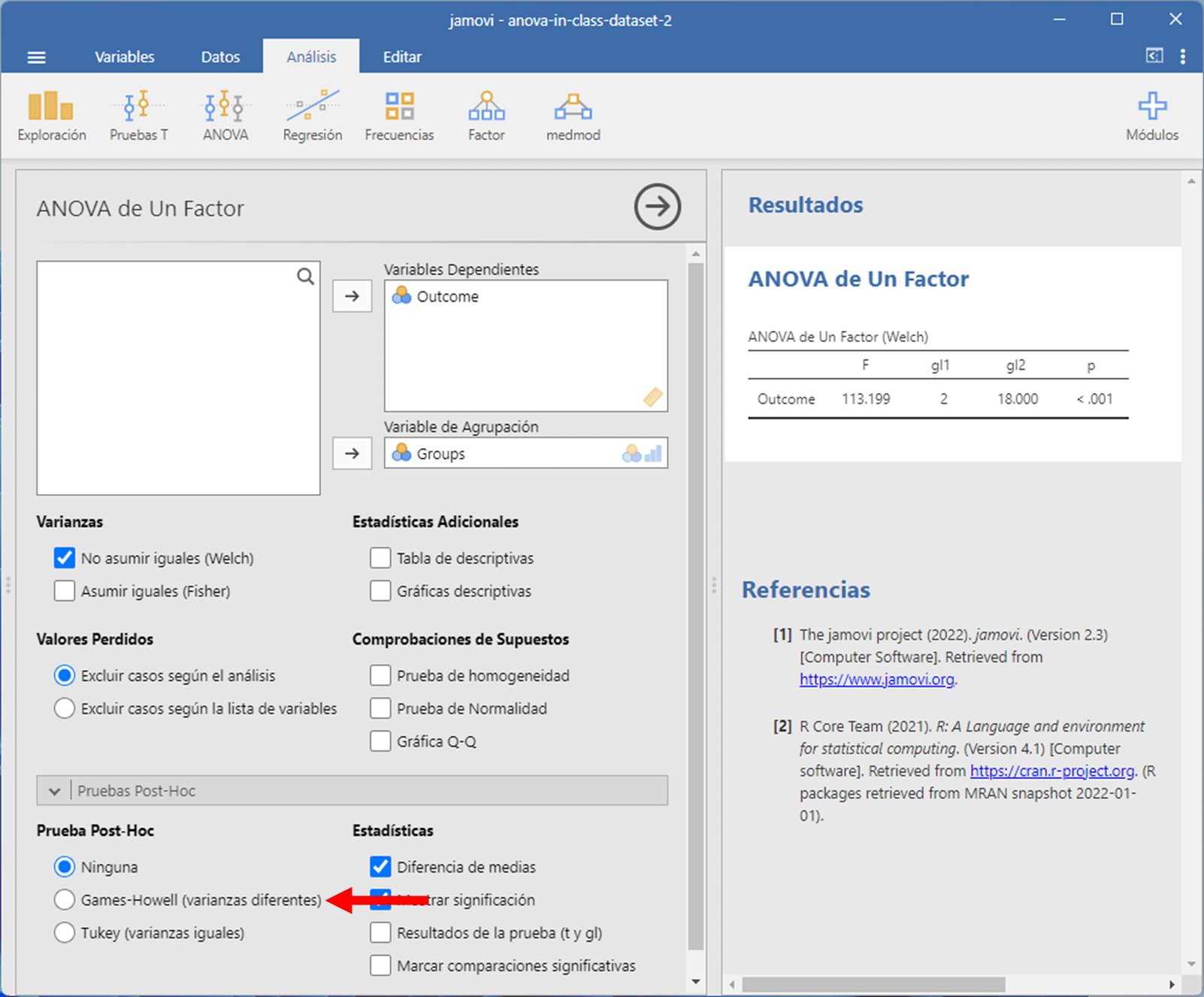Screen dimensions: 1204x997
Task: Check Tabla de descriptivas option
Action: (x=380, y=558)
